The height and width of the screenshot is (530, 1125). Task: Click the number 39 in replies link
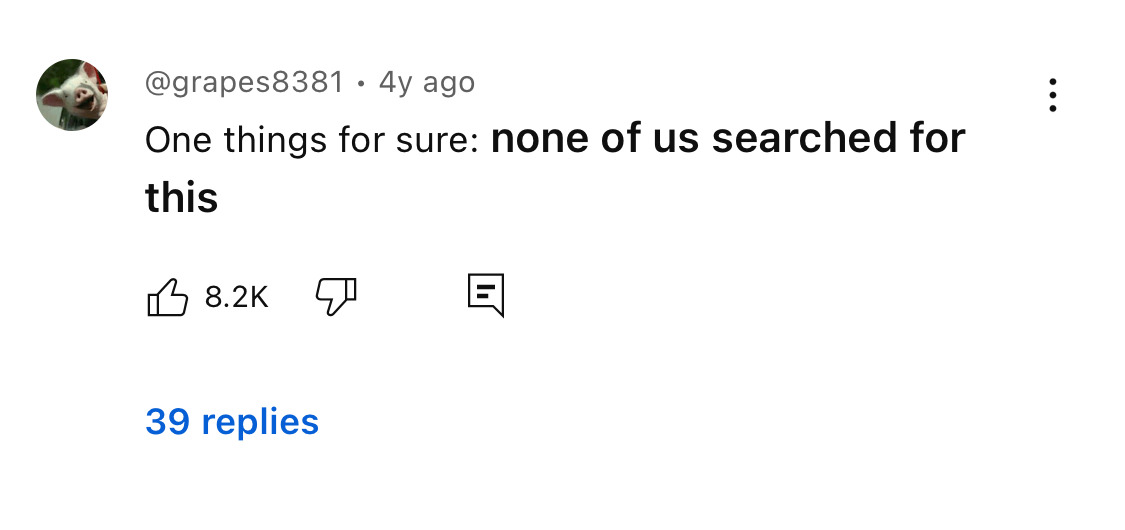tap(167, 422)
